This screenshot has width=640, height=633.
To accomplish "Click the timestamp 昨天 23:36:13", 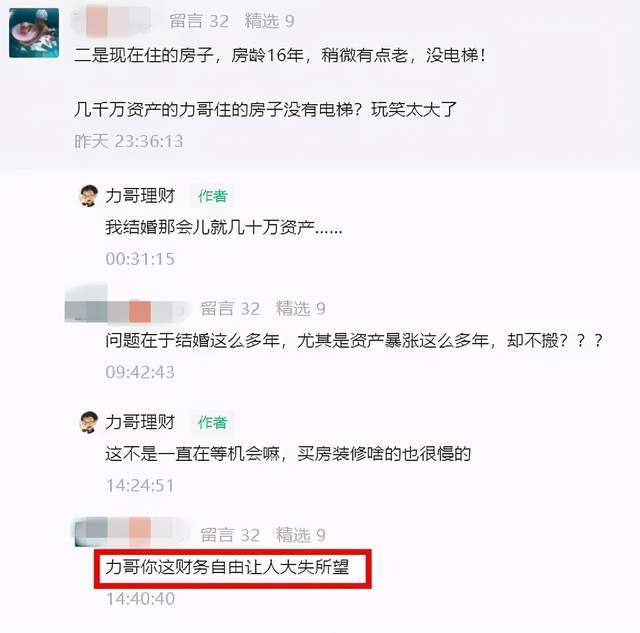I will coord(129,141).
